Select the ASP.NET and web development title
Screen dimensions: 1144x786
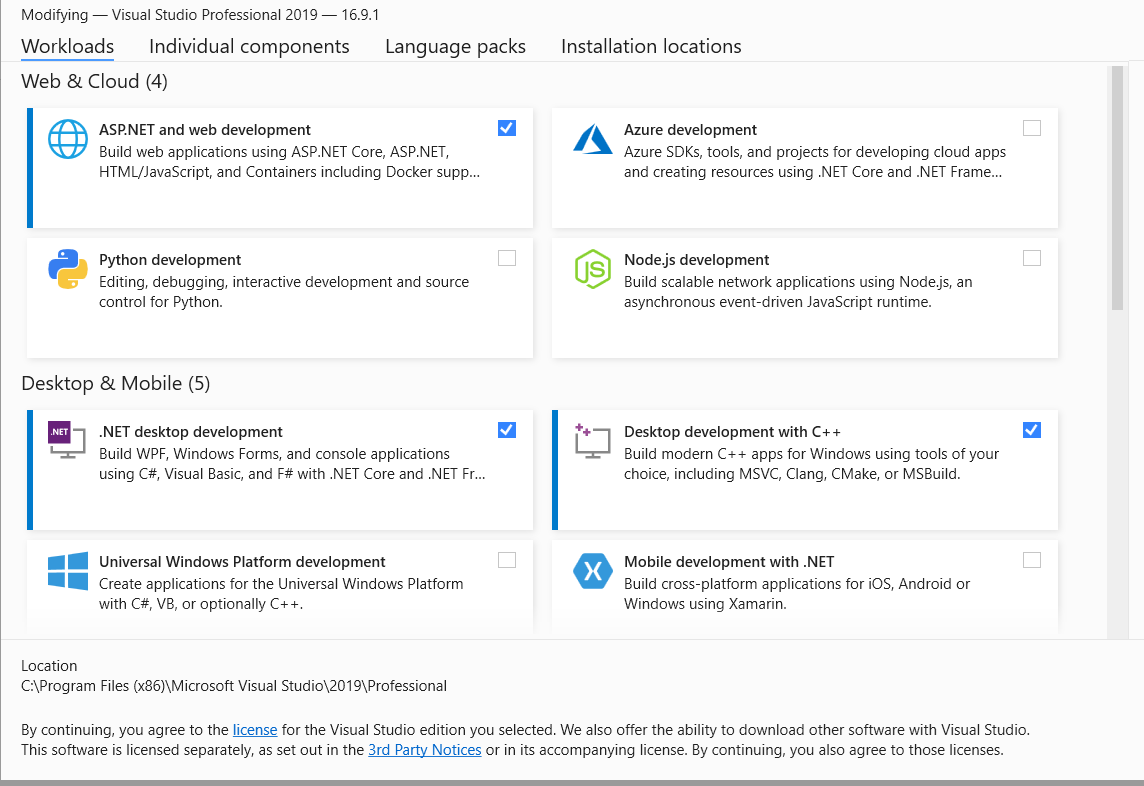click(x=205, y=130)
